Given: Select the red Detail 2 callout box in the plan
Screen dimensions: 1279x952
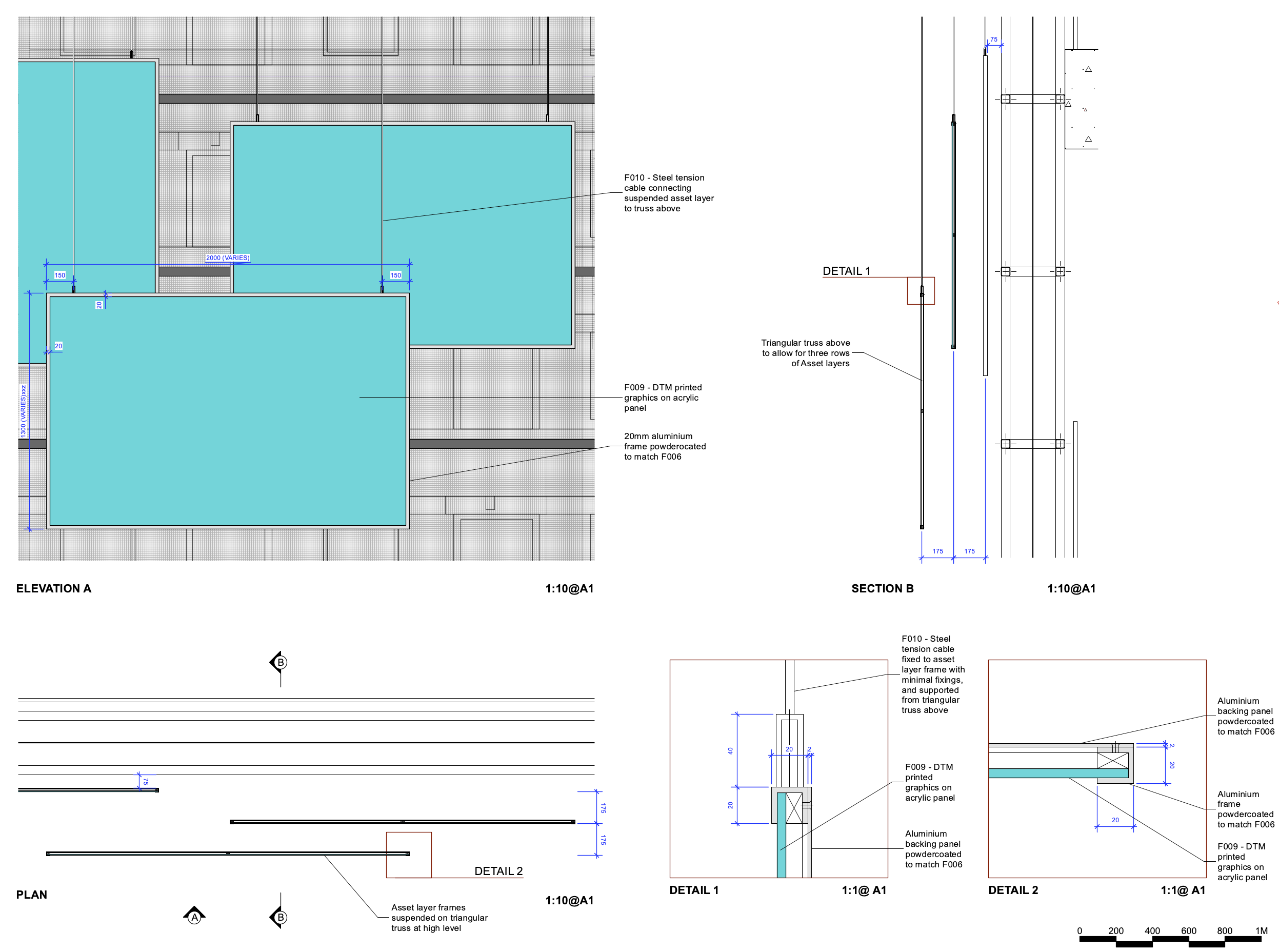Looking at the screenshot, I should [x=409, y=855].
